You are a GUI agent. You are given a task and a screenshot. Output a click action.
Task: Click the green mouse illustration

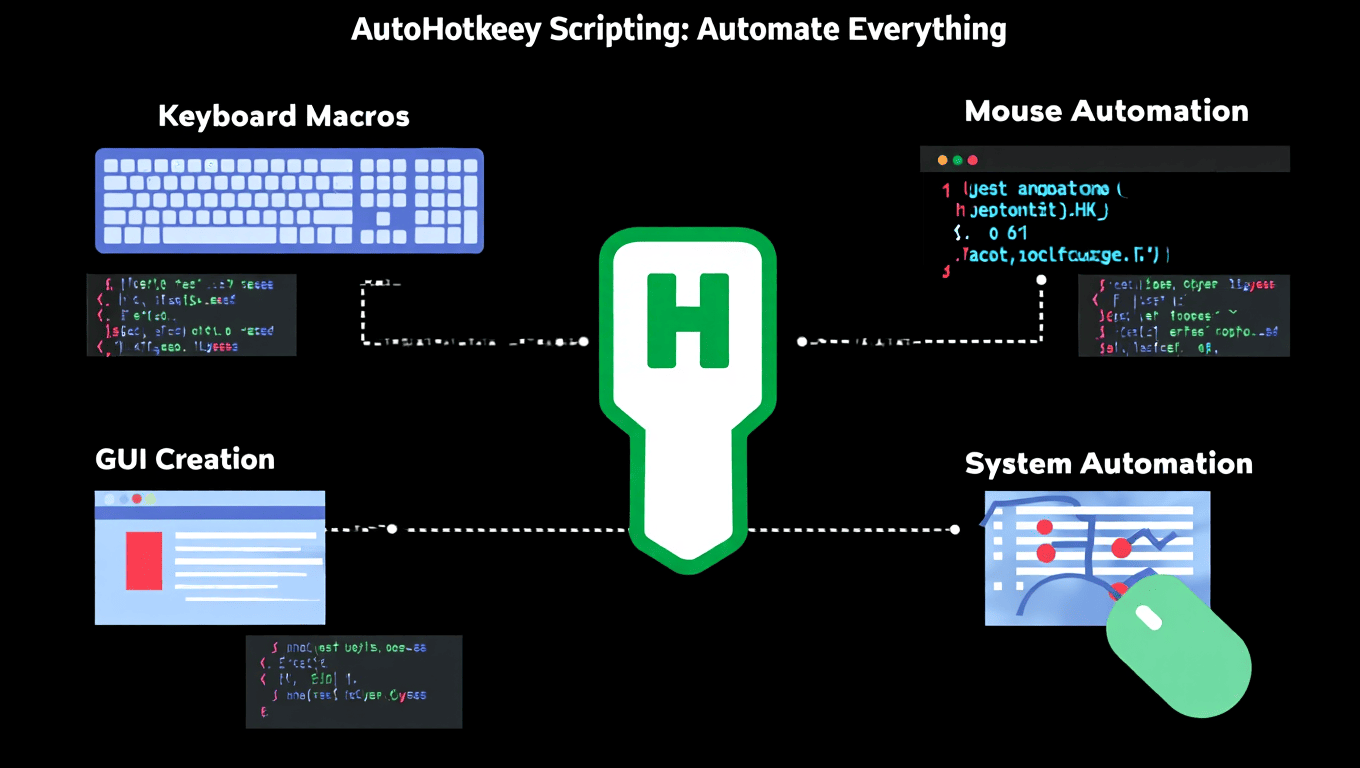(1179, 646)
